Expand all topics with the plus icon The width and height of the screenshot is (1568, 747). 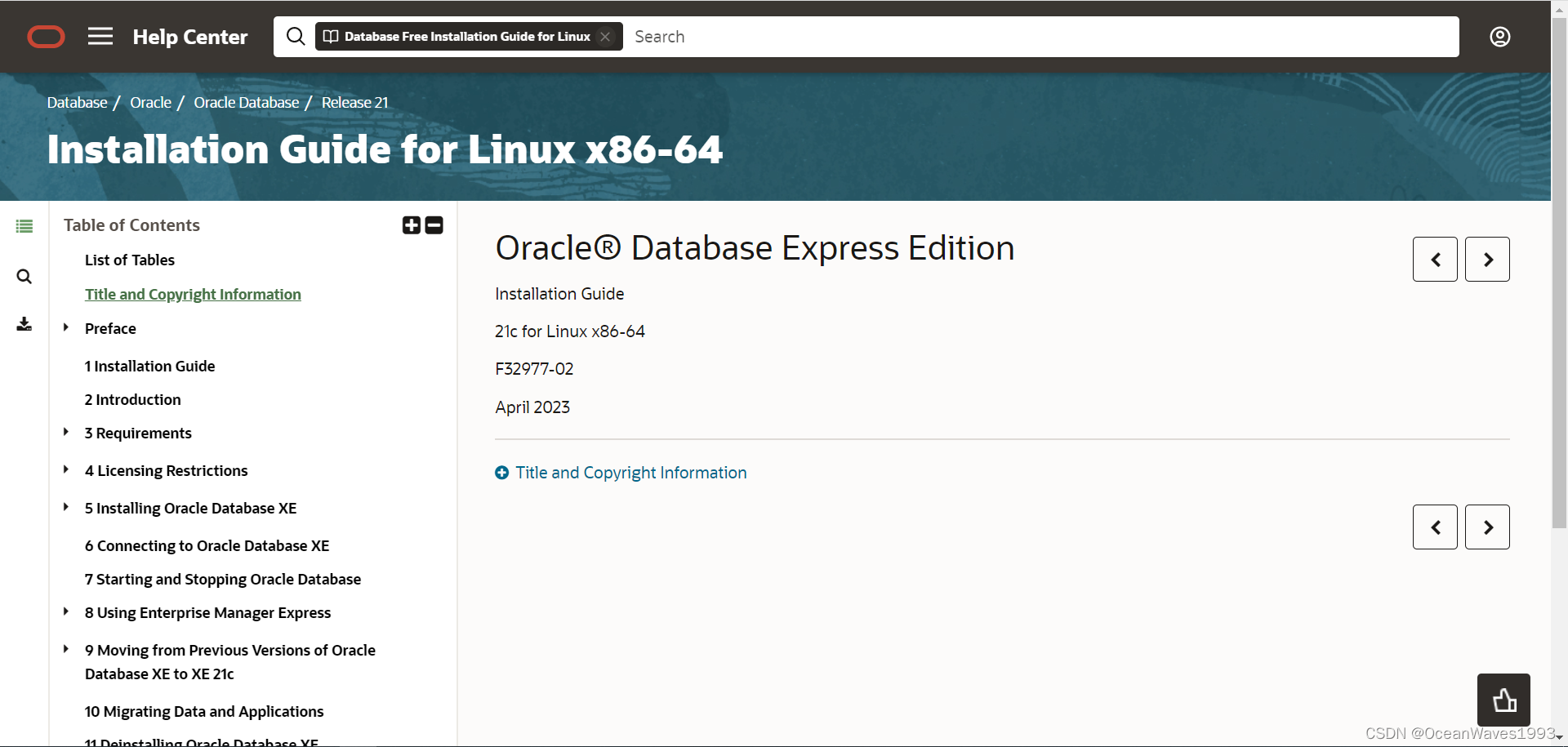pos(412,225)
